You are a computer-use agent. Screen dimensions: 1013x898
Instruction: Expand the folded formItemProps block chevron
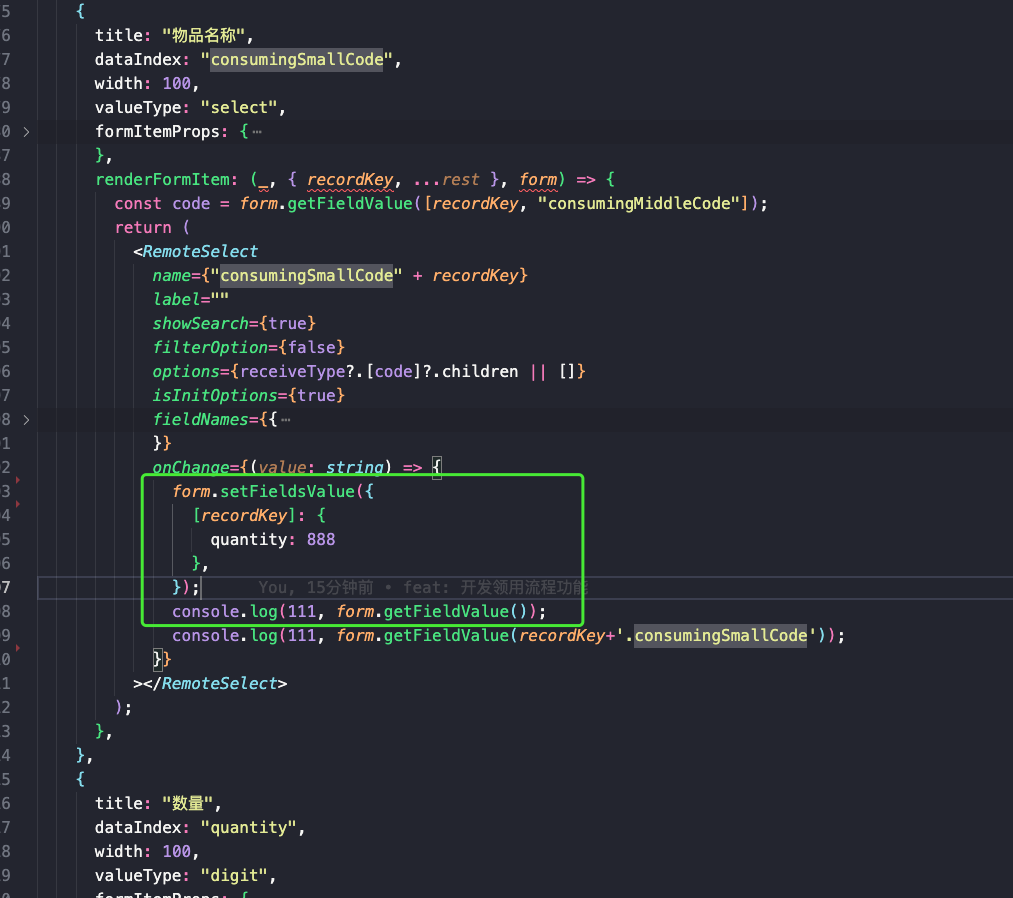pos(26,131)
